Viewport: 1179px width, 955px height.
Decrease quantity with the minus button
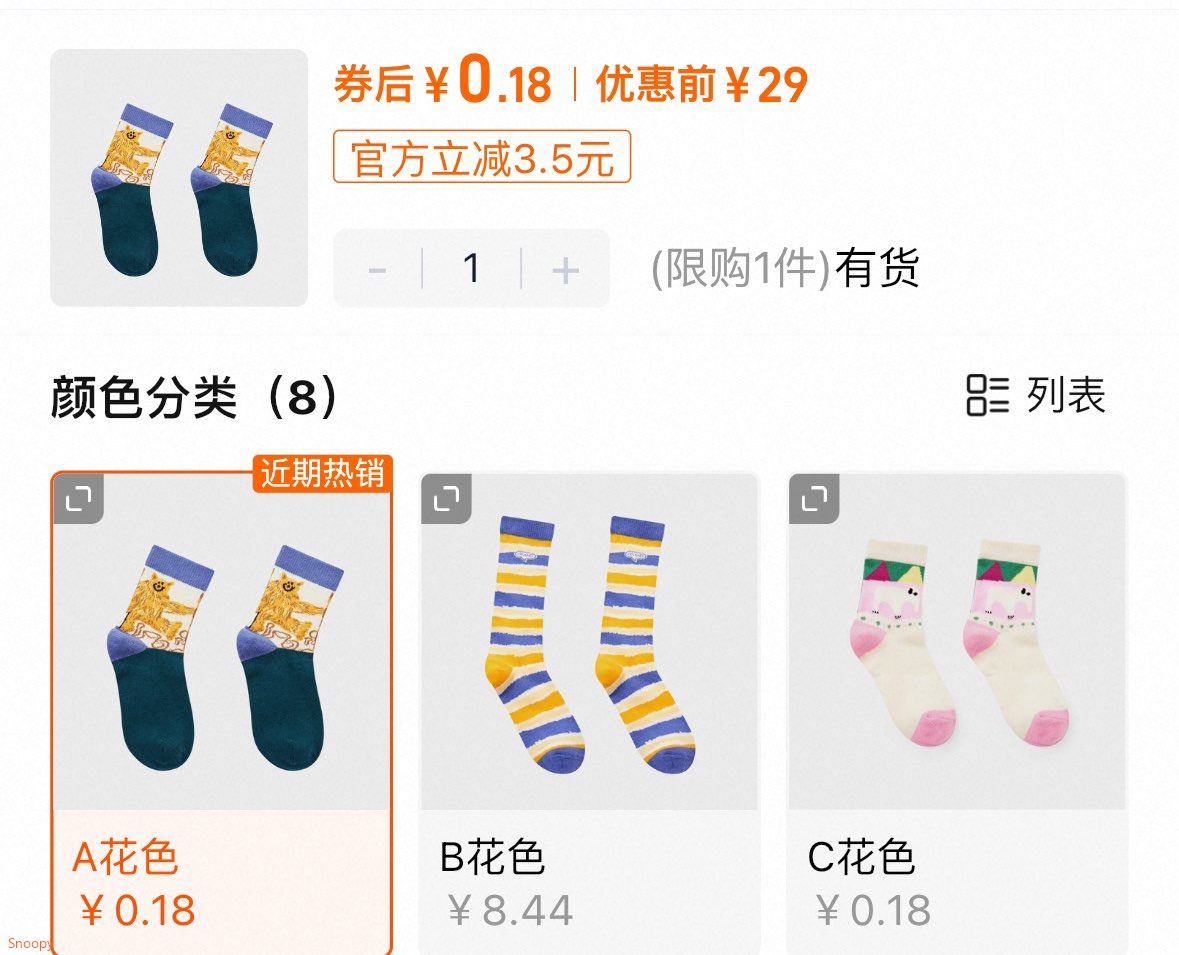378,269
